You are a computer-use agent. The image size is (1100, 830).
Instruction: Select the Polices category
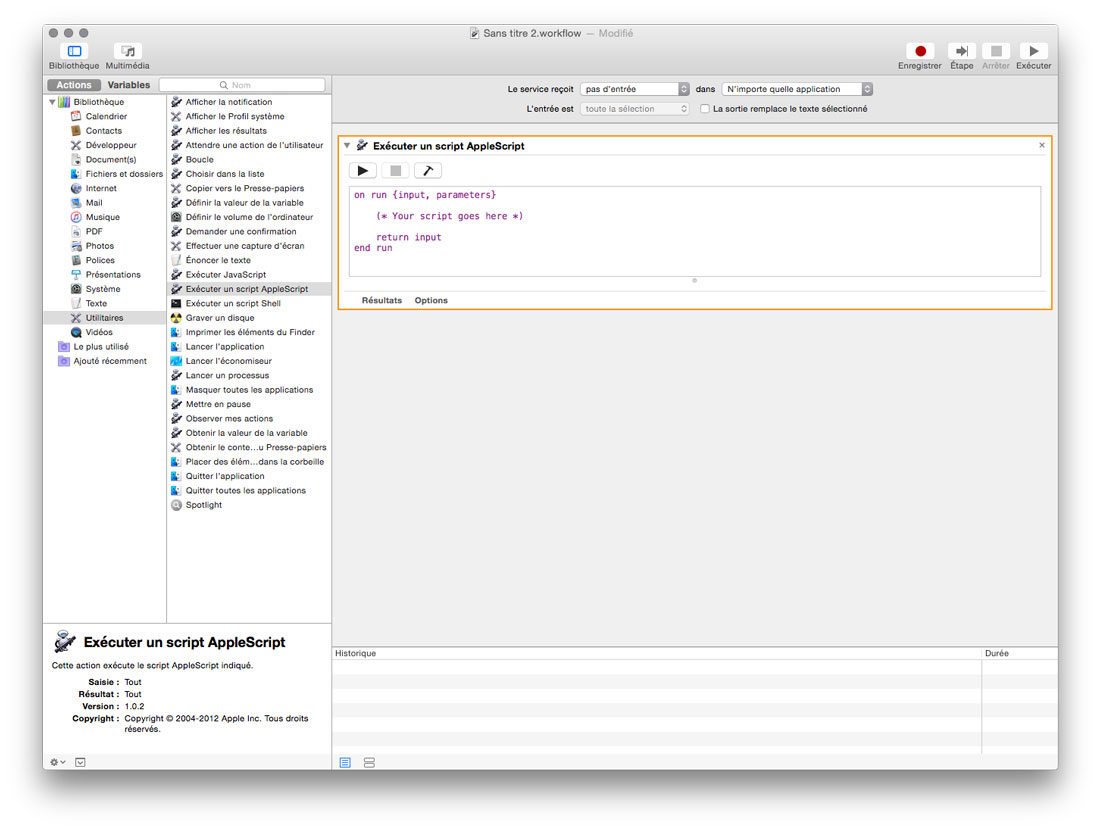point(100,260)
